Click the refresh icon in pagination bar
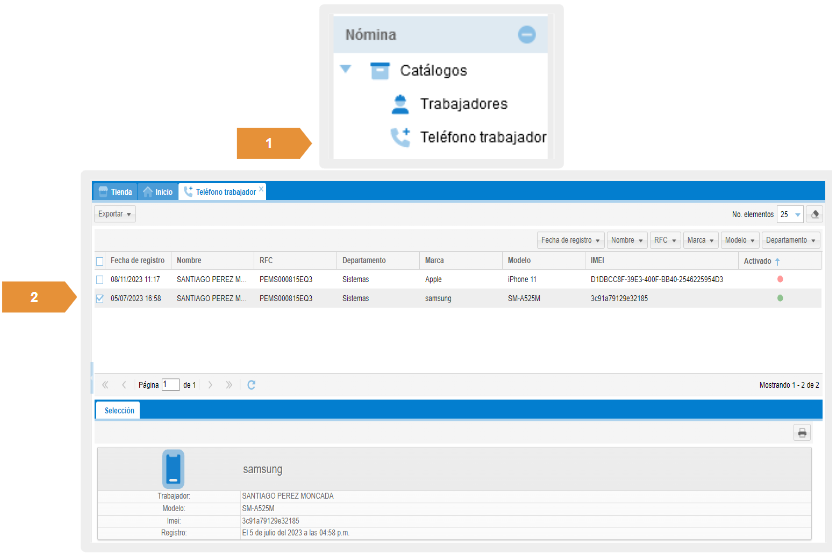Screen dimensions: 832x553 tap(252, 384)
